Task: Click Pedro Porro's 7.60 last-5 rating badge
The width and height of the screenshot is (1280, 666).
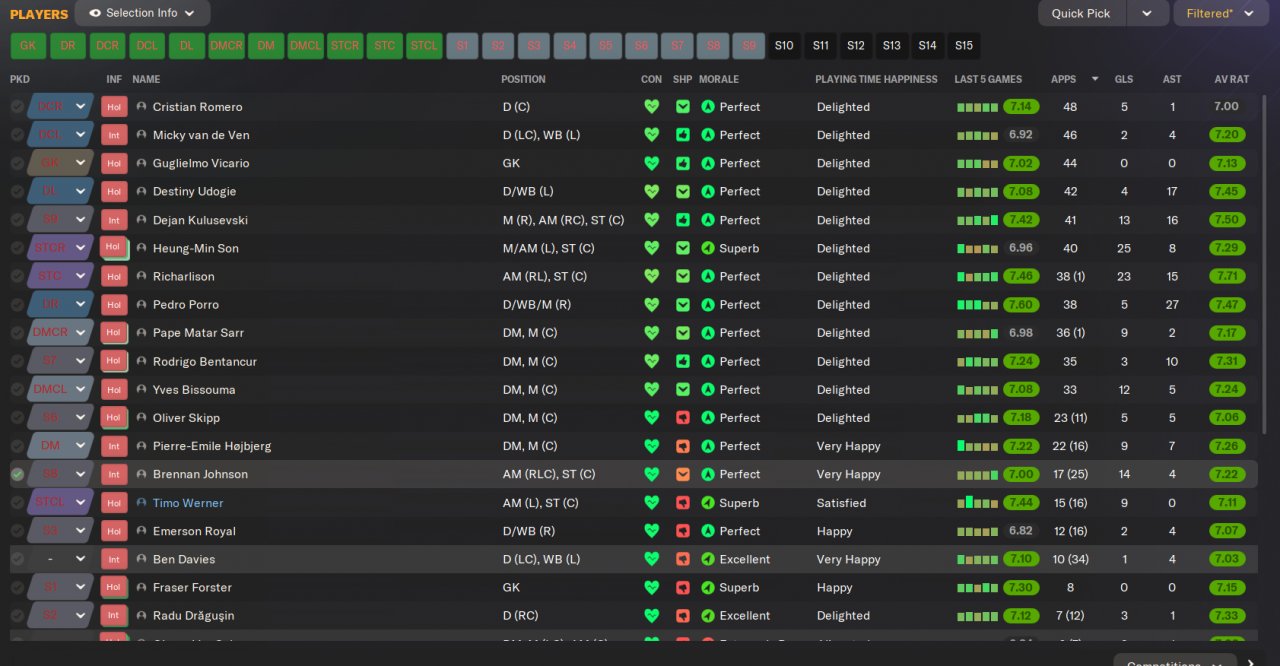Action: click(1021, 305)
